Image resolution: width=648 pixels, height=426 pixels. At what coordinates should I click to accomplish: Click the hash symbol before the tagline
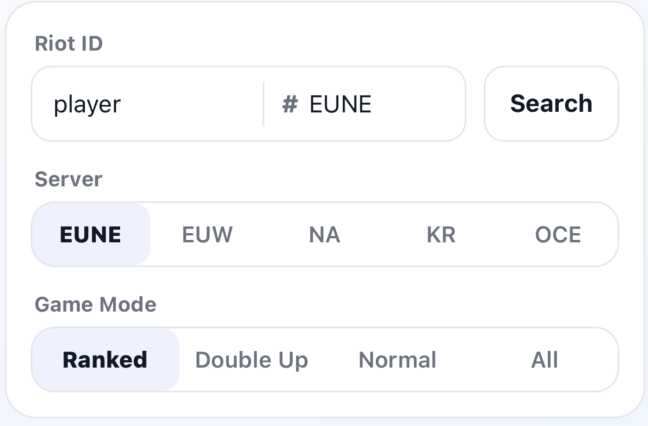(x=290, y=104)
